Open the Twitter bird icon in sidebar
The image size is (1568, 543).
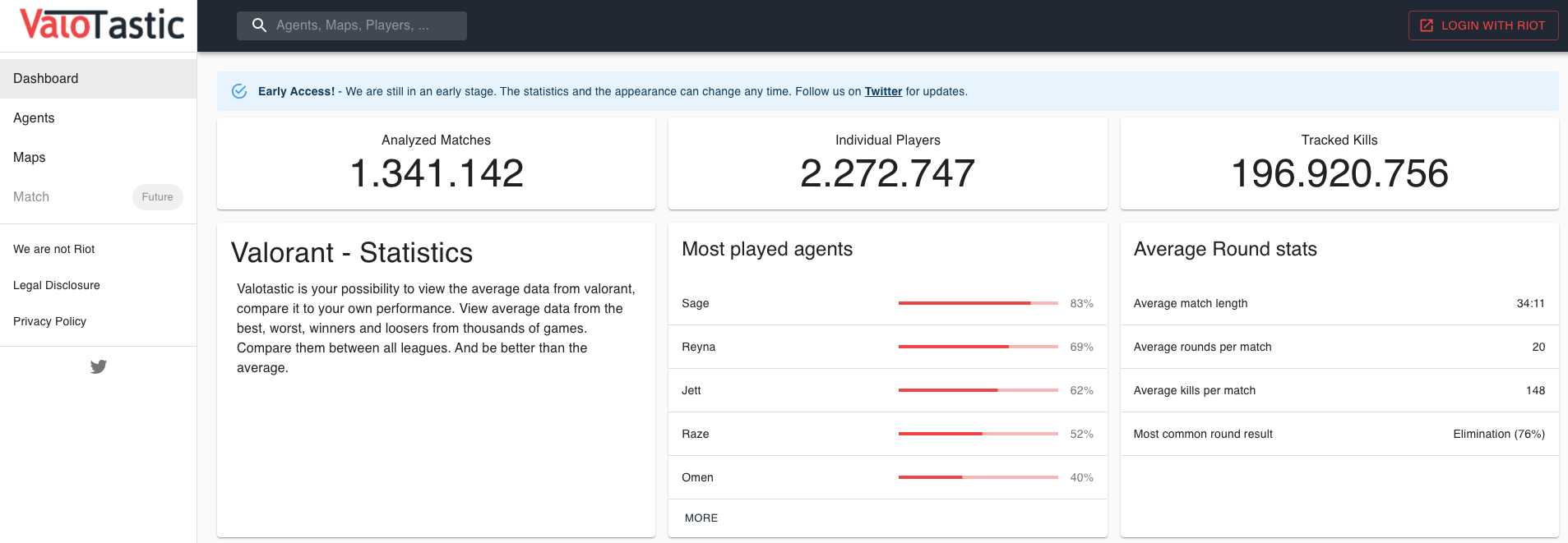pos(99,366)
